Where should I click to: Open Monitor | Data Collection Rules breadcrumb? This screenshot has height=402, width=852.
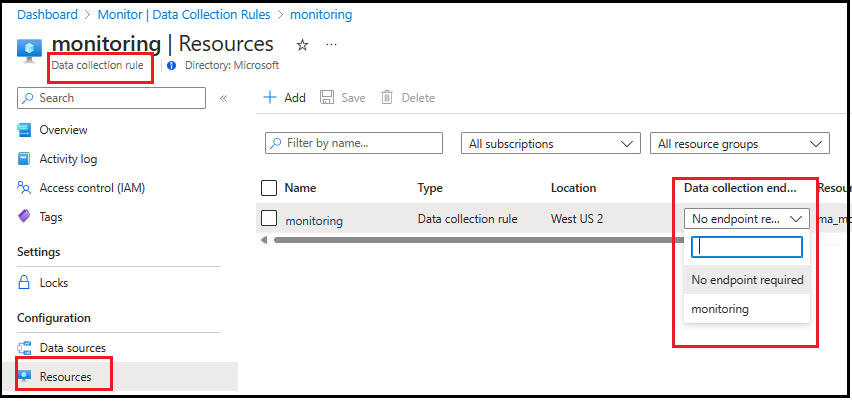(x=184, y=15)
